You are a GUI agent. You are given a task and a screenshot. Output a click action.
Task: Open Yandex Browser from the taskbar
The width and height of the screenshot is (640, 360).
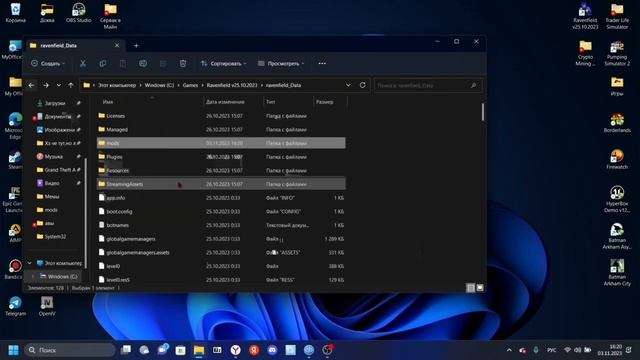point(236,350)
